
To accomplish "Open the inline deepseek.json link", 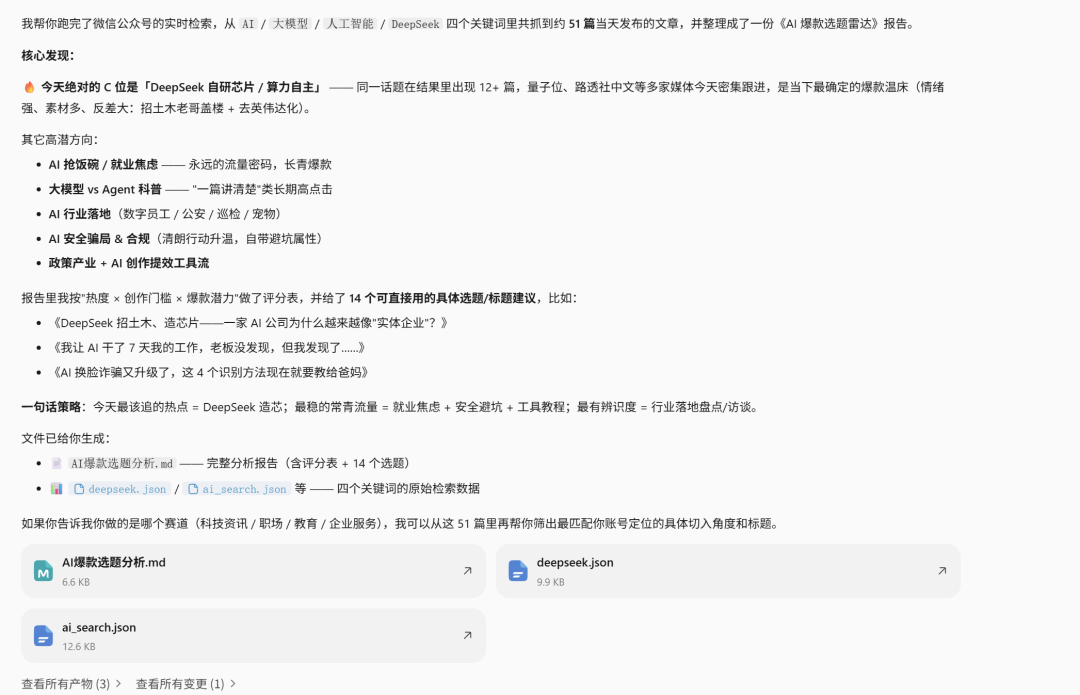I will click(120, 489).
